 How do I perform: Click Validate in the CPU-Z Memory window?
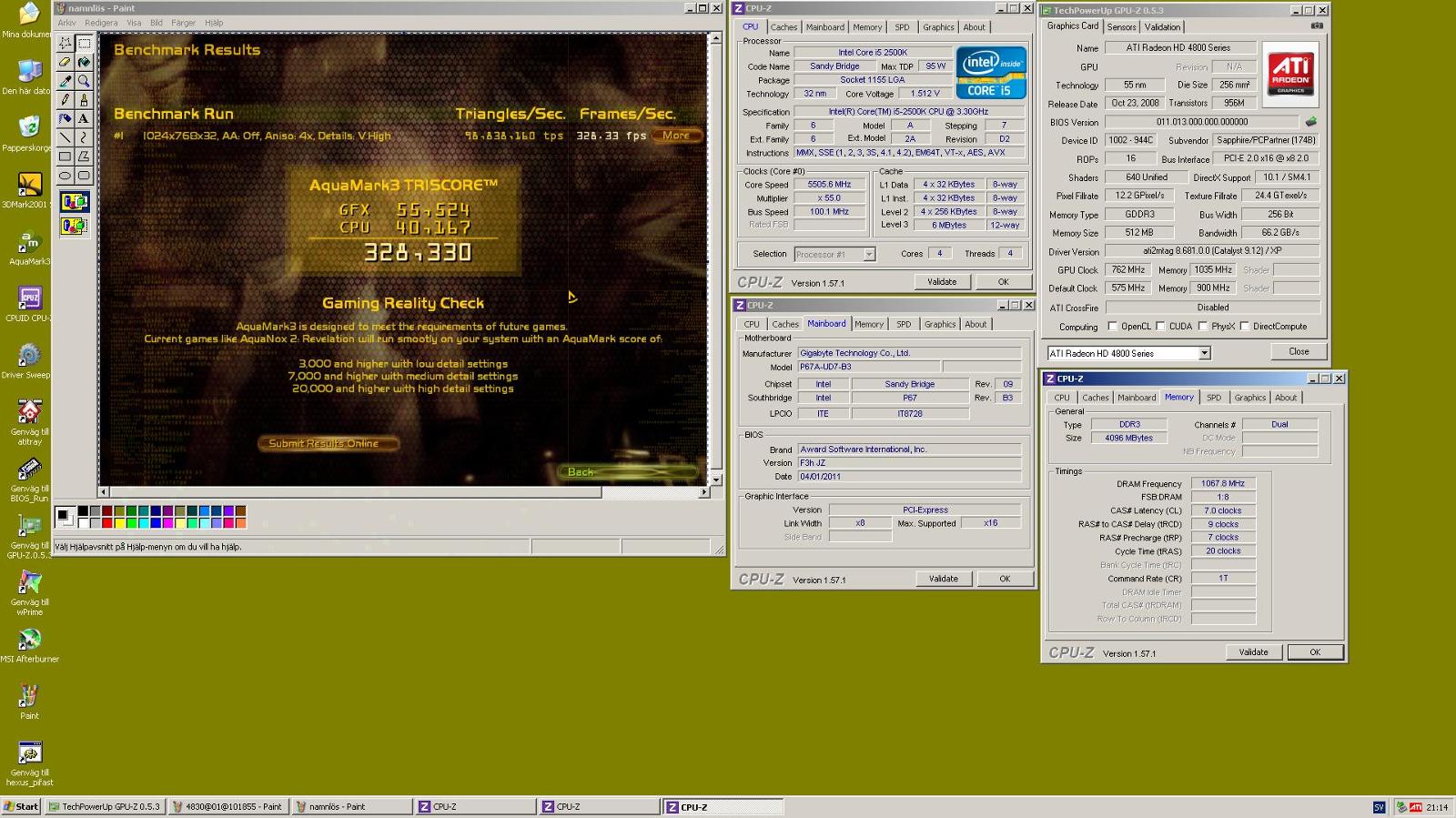[1253, 652]
